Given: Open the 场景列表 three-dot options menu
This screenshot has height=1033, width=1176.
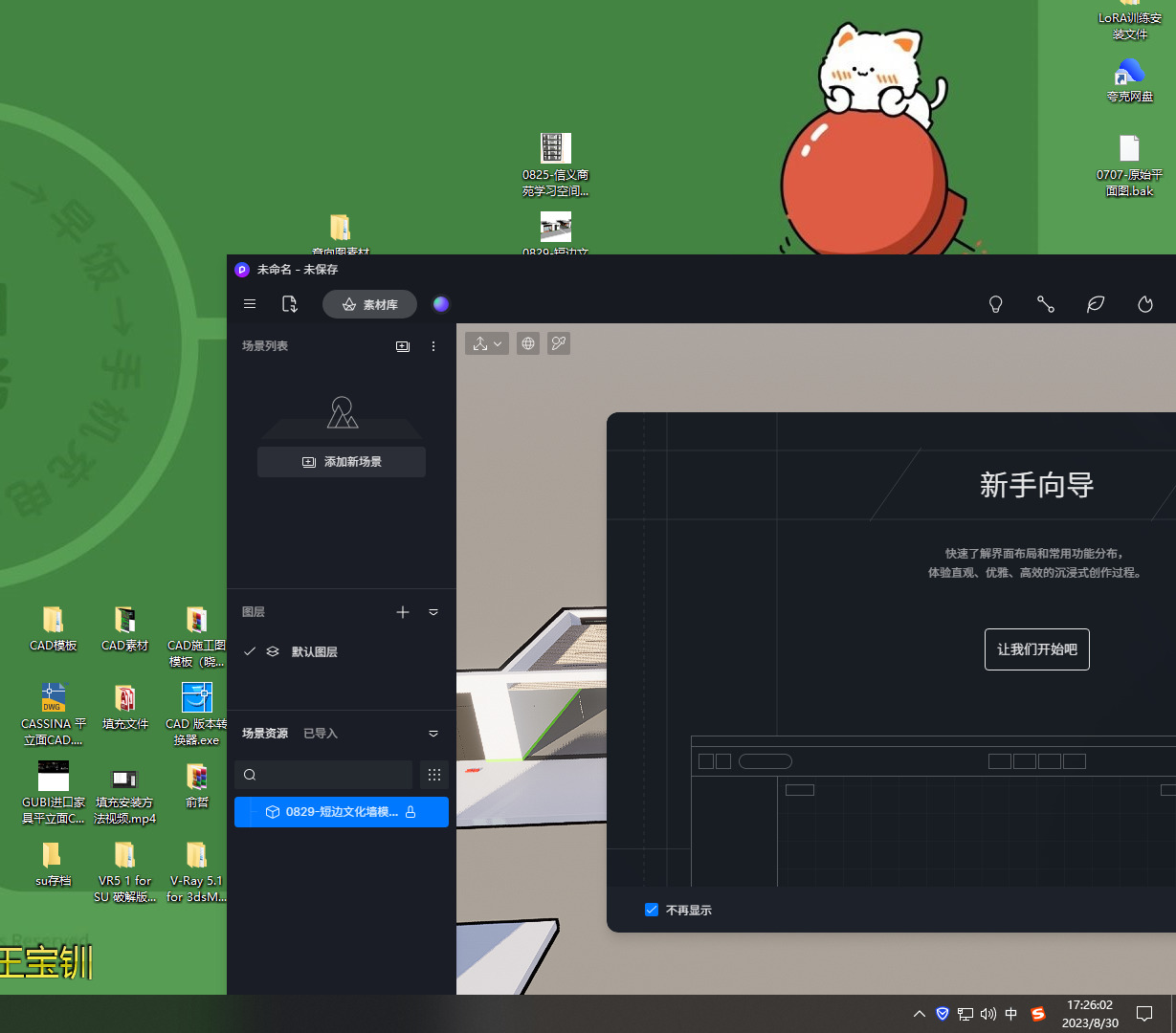Looking at the screenshot, I should (x=433, y=346).
